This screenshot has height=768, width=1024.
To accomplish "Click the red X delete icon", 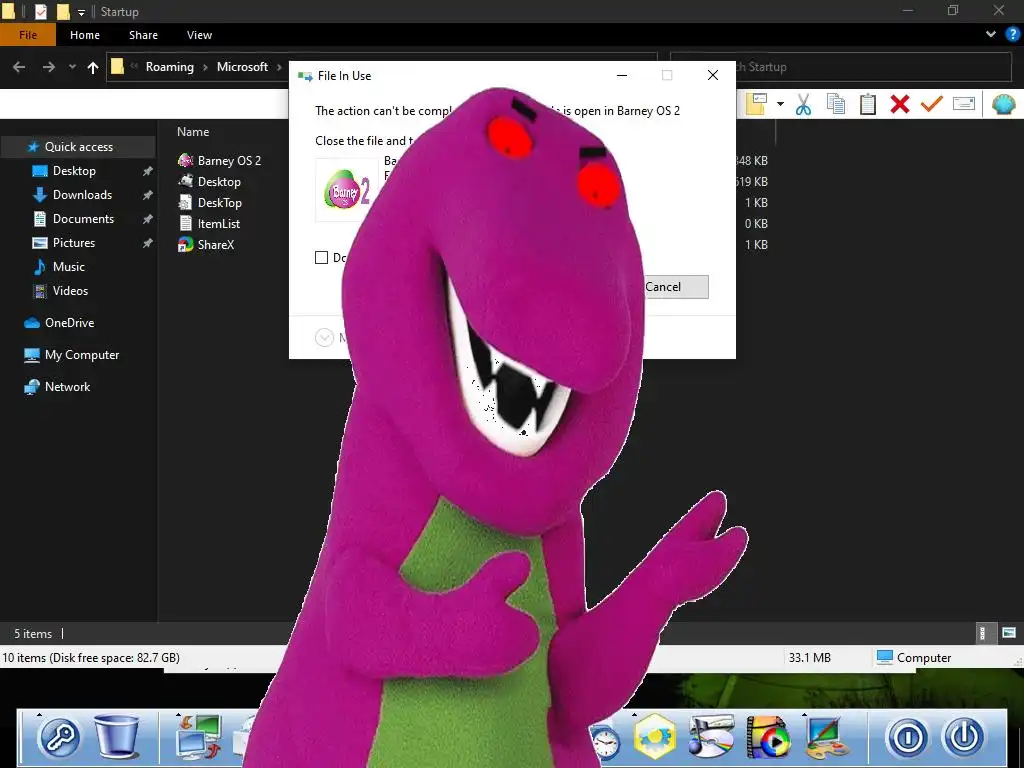I will point(900,104).
